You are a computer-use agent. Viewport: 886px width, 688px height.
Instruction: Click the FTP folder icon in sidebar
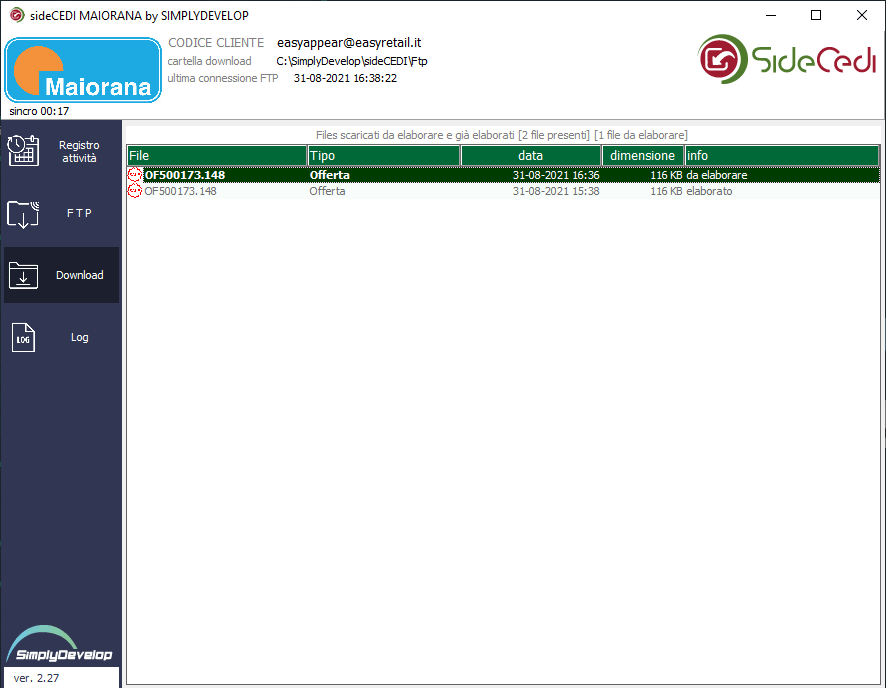[x=23, y=213]
